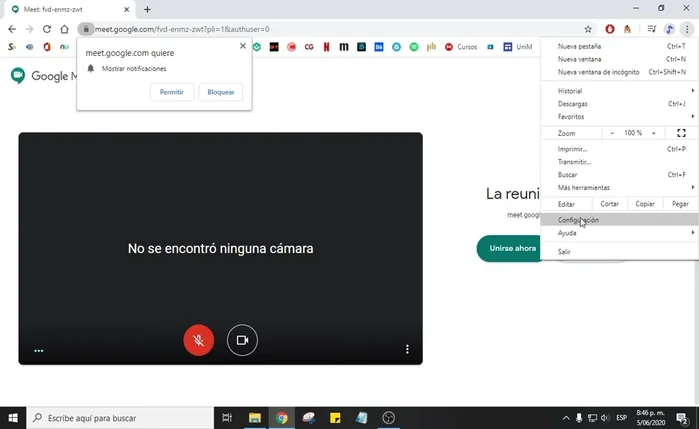Open the Spotify bookmark icon

coord(414,47)
